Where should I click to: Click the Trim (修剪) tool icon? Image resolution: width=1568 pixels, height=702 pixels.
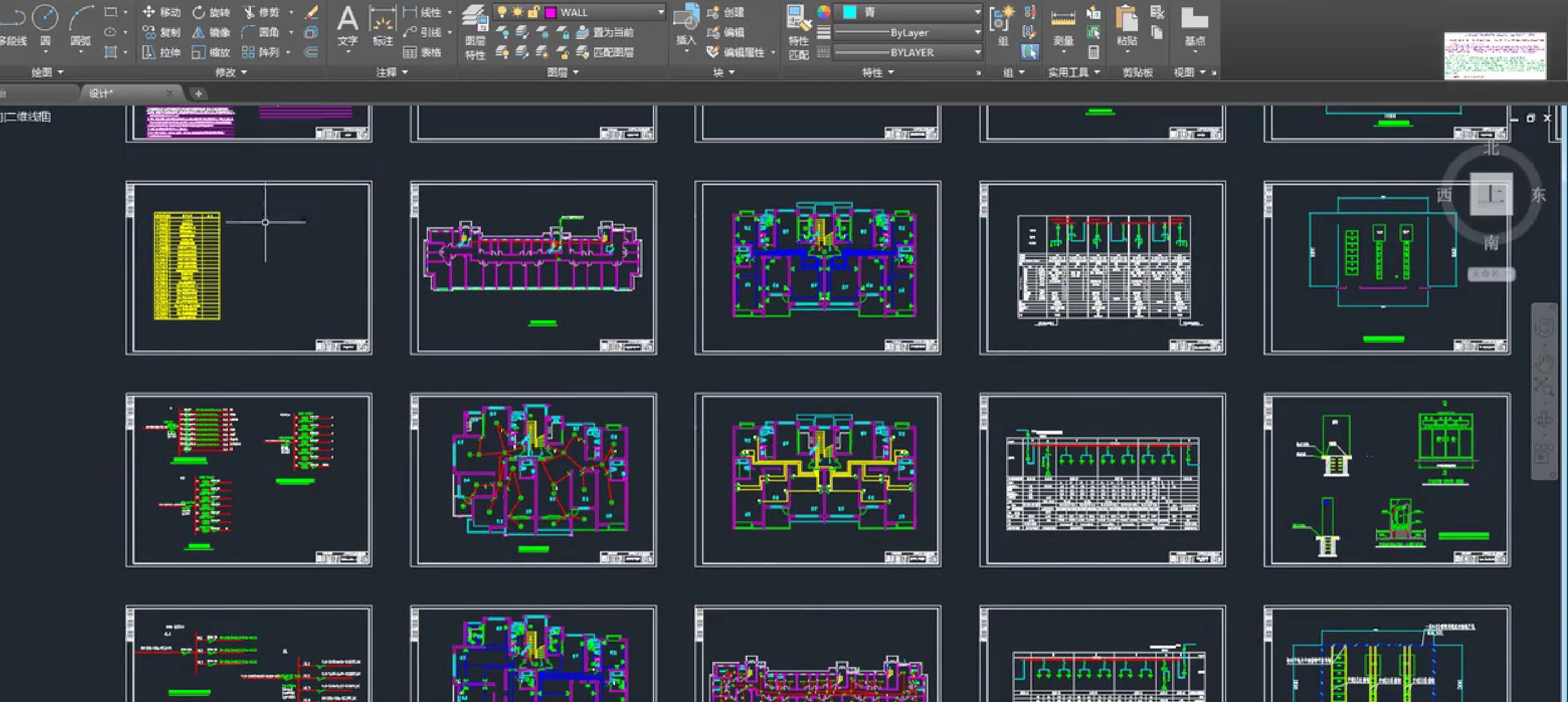click(249, 12)
